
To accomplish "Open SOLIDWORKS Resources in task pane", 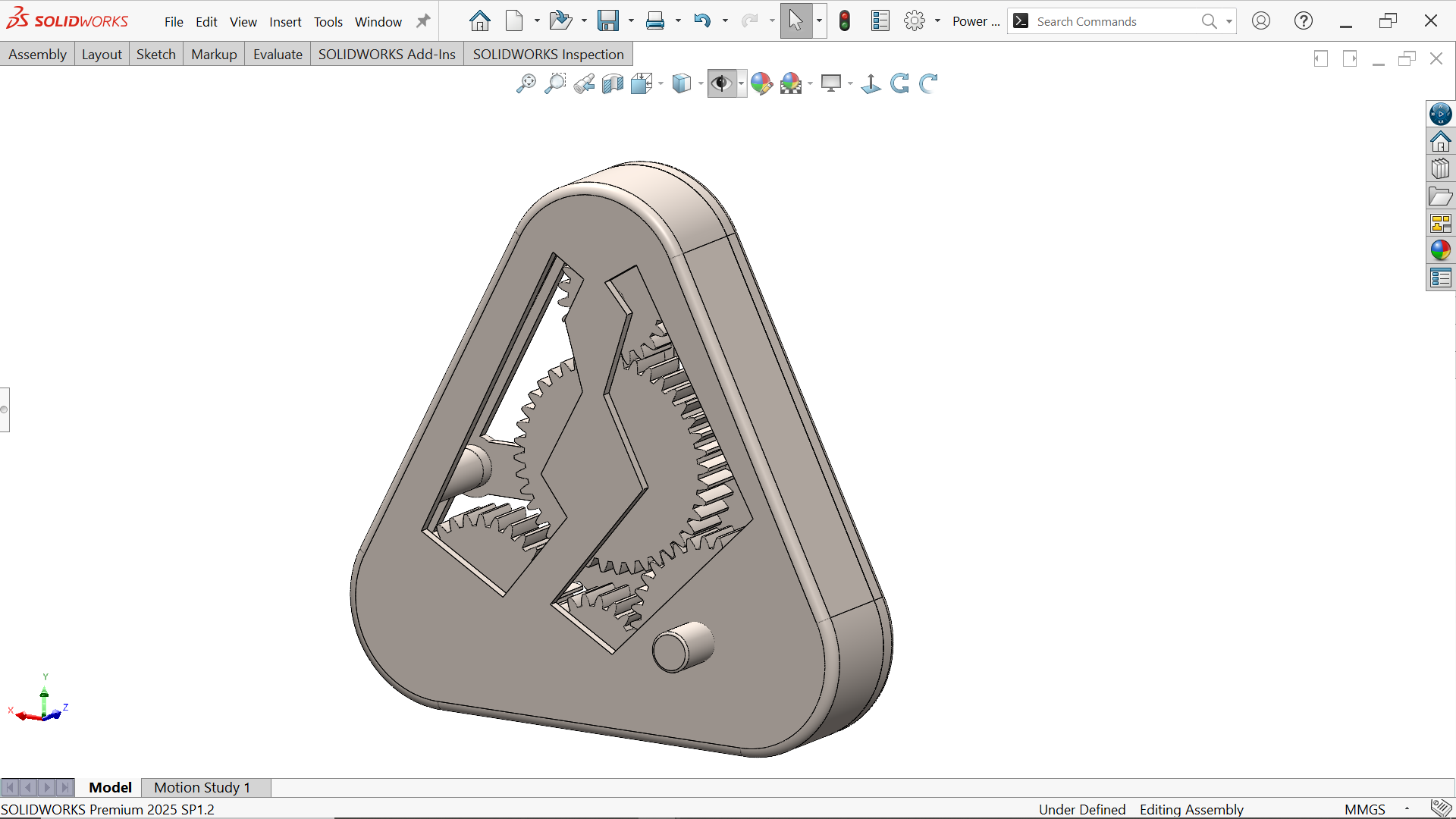I will tap(1440, 142).
